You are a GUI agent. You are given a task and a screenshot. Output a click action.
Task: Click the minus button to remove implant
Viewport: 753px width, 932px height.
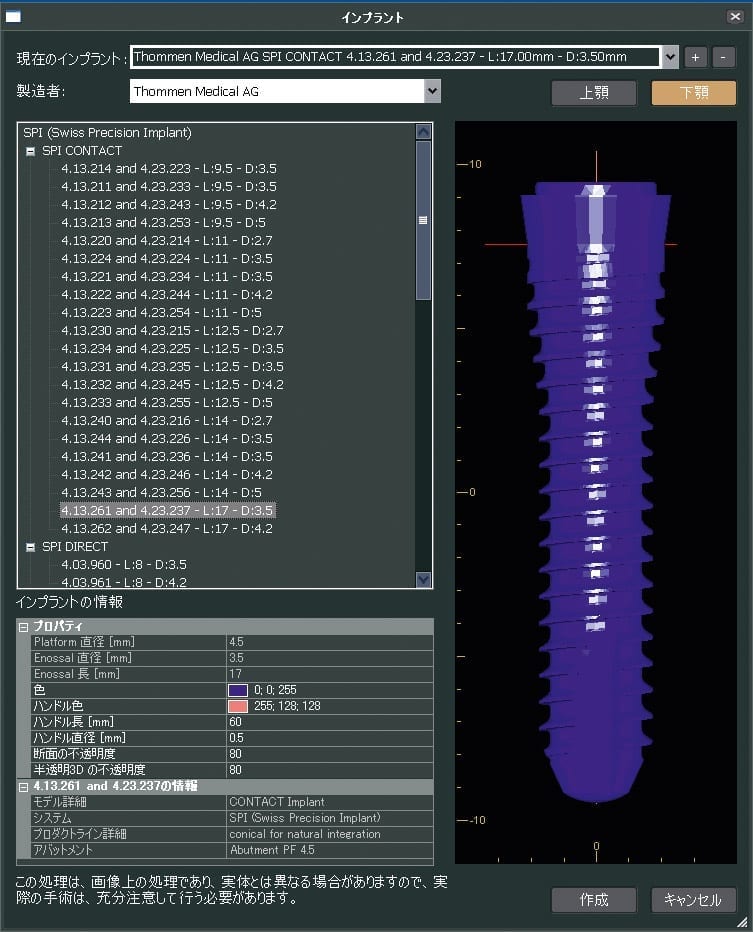[x=724, y=57]
